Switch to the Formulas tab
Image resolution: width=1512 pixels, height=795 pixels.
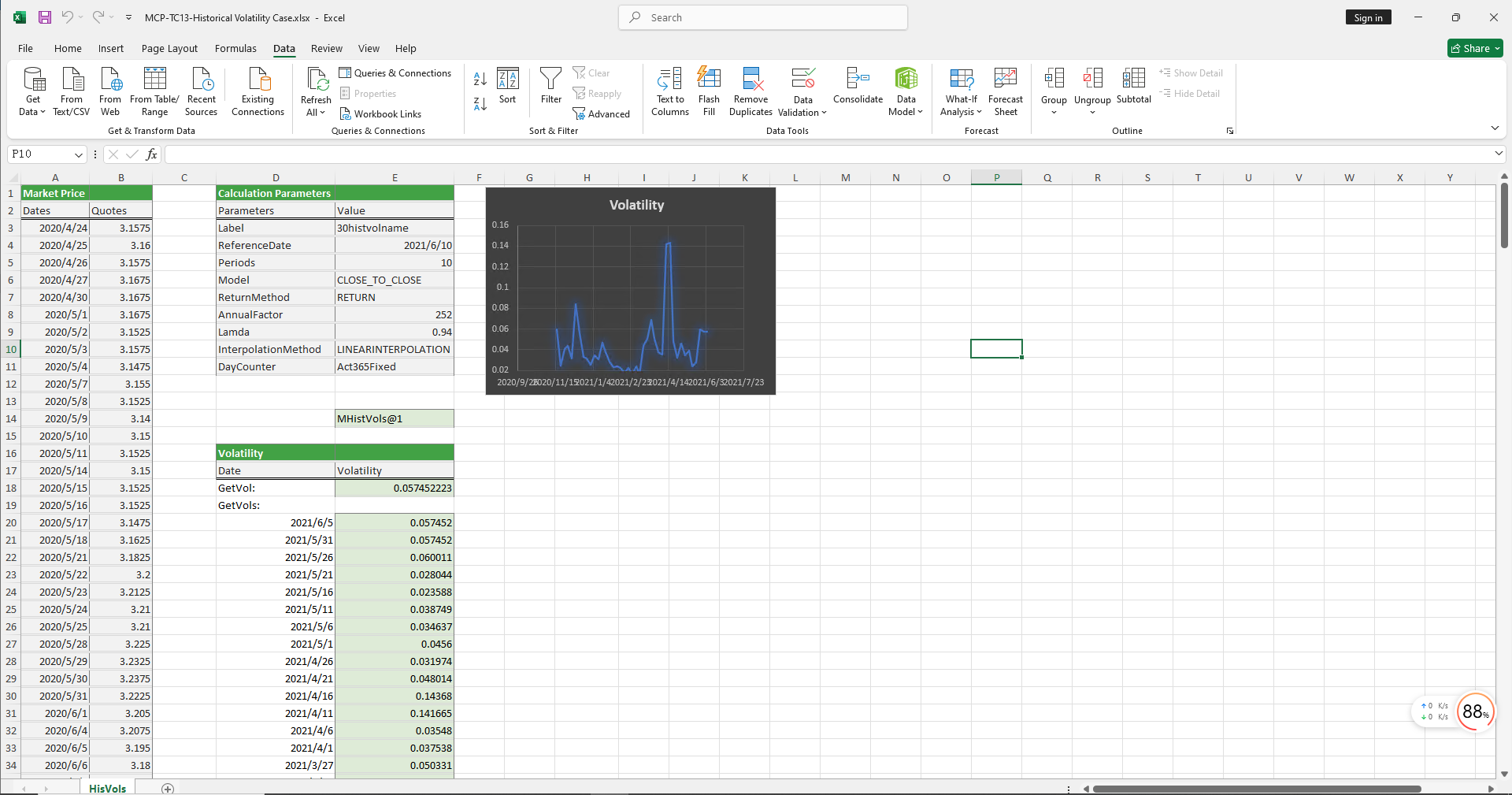coord(235,48)
